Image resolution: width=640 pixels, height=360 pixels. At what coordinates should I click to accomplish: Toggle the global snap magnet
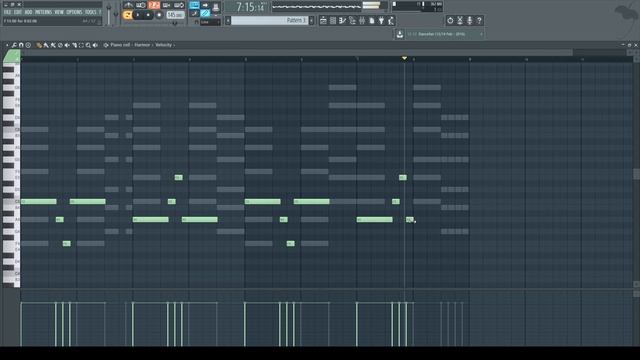(x=197, y=22)
